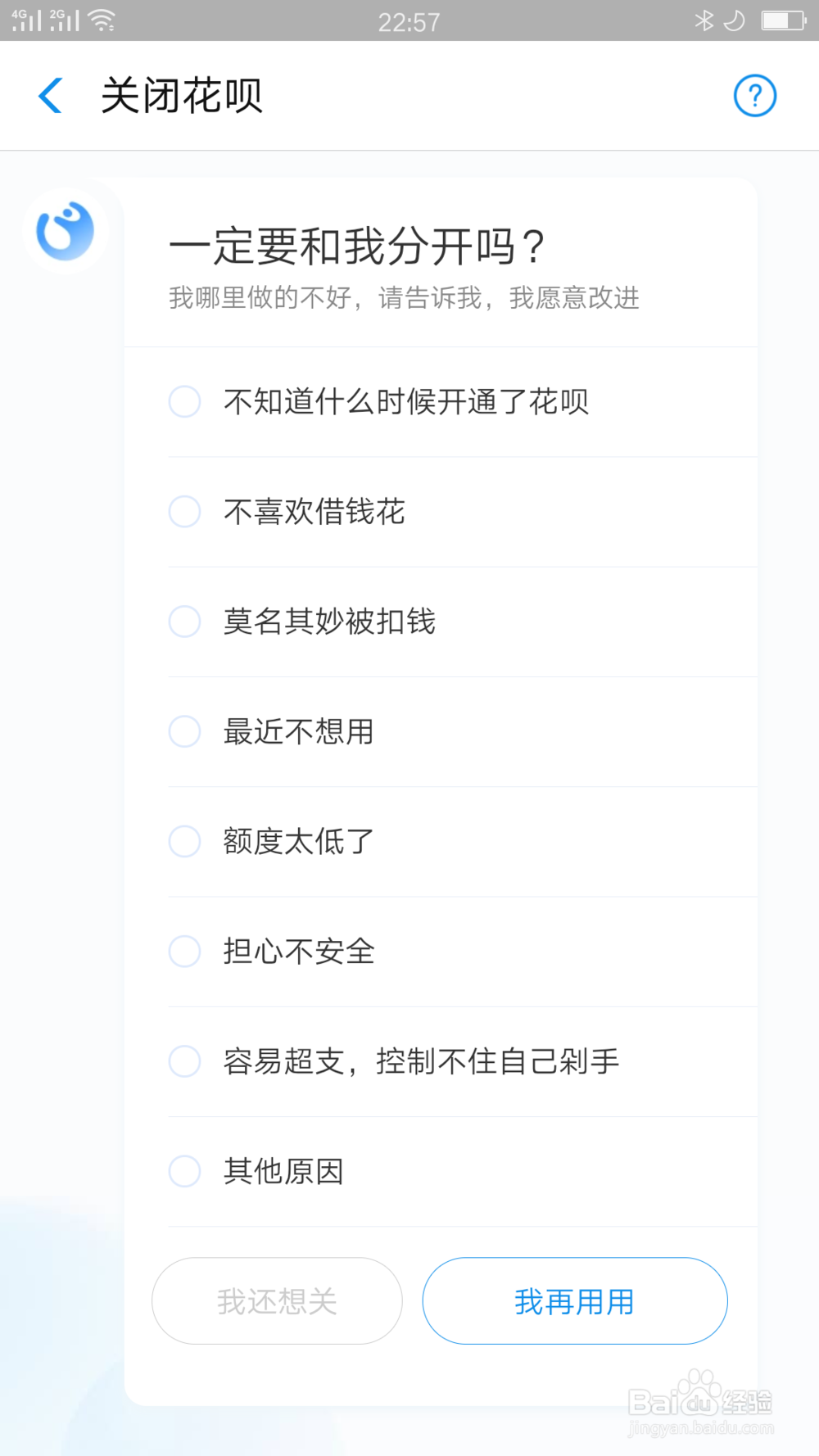Select the 不喜欢借钱花 radio option

click(x=184, y=511)
